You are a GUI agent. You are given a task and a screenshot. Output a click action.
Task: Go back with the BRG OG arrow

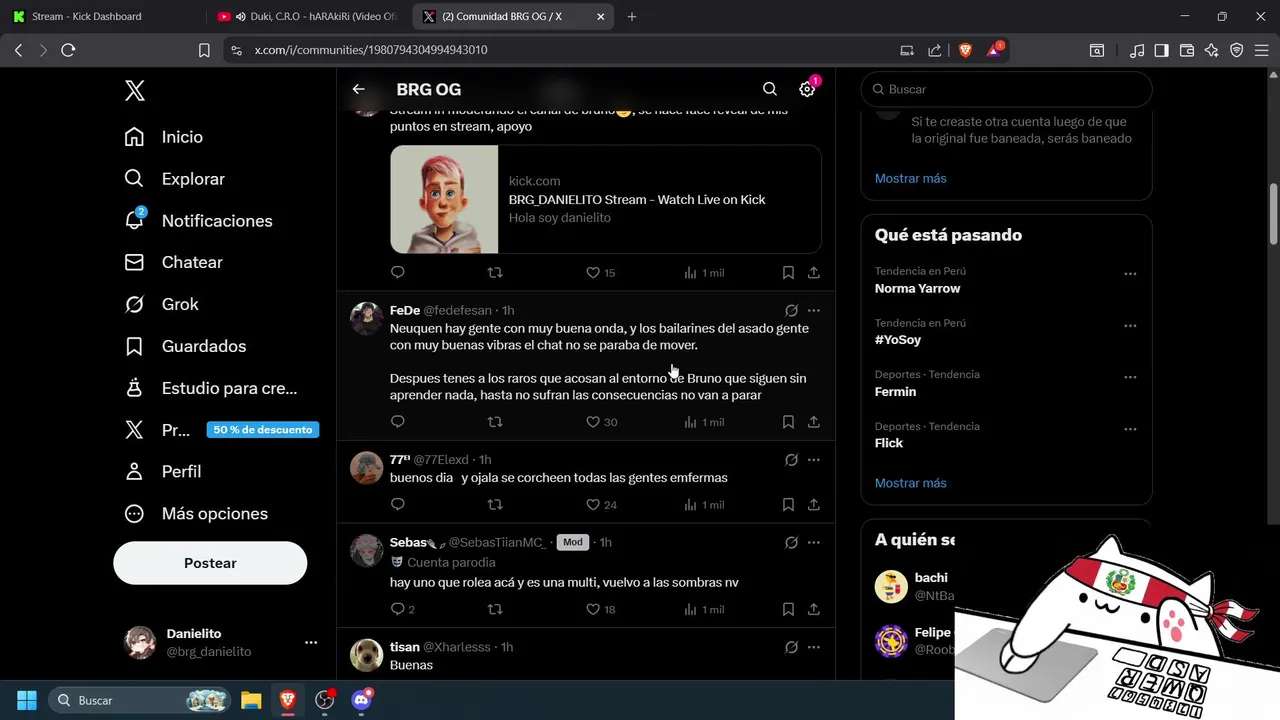coord(359,89)
